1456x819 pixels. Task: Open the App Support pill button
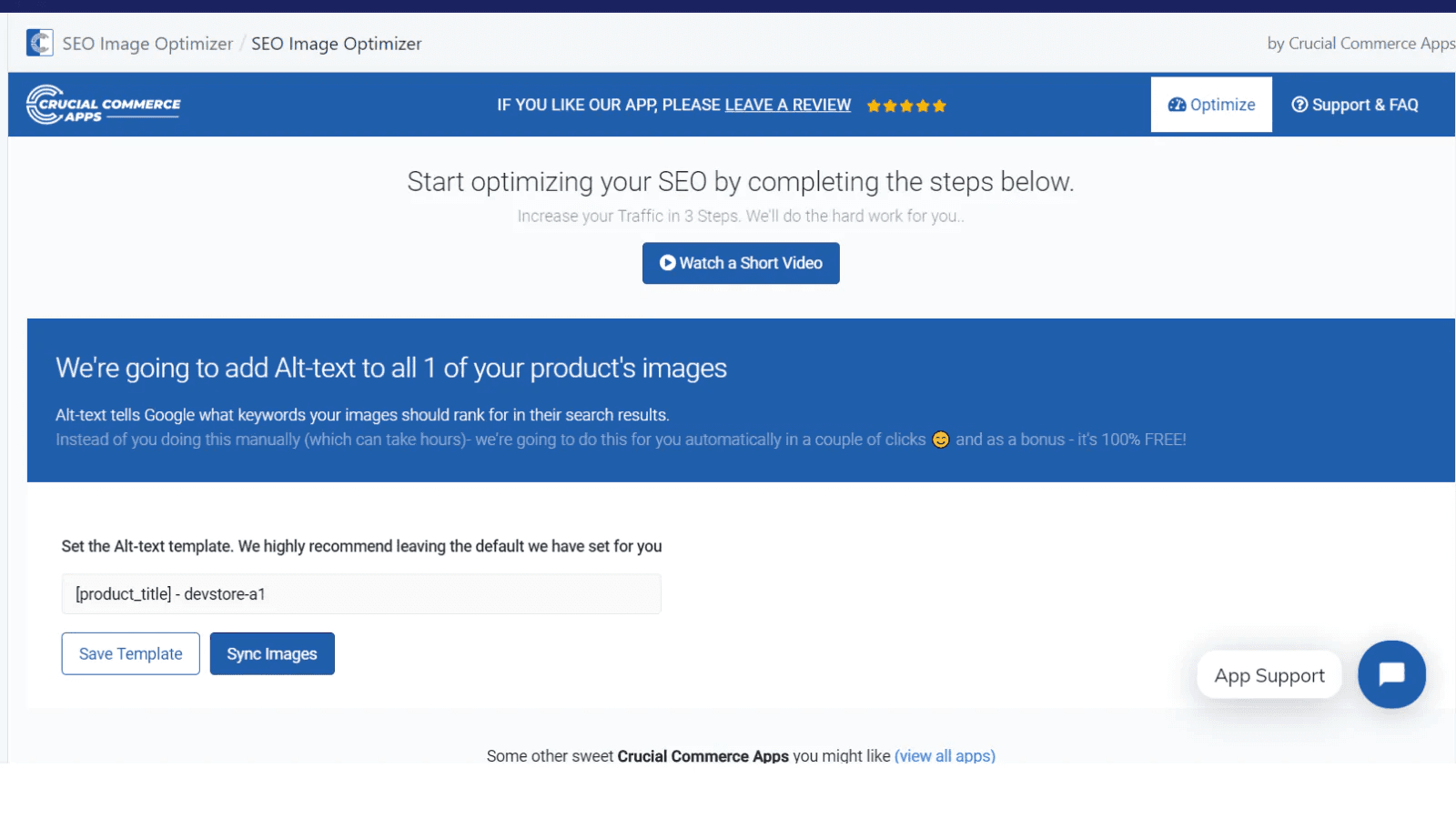(x=1269, y=674)
